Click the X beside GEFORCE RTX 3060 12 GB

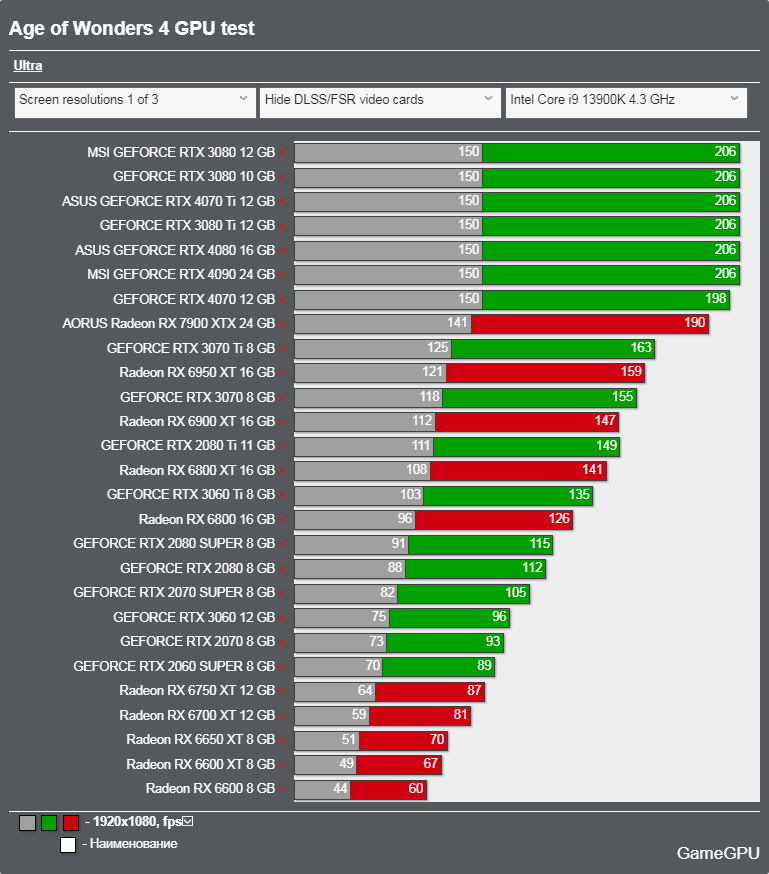pos(283,618)
